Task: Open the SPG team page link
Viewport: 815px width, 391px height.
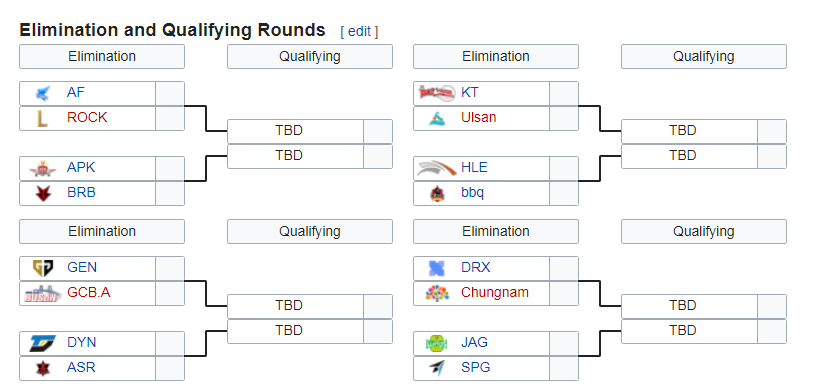Action: (x=475, y=368)
